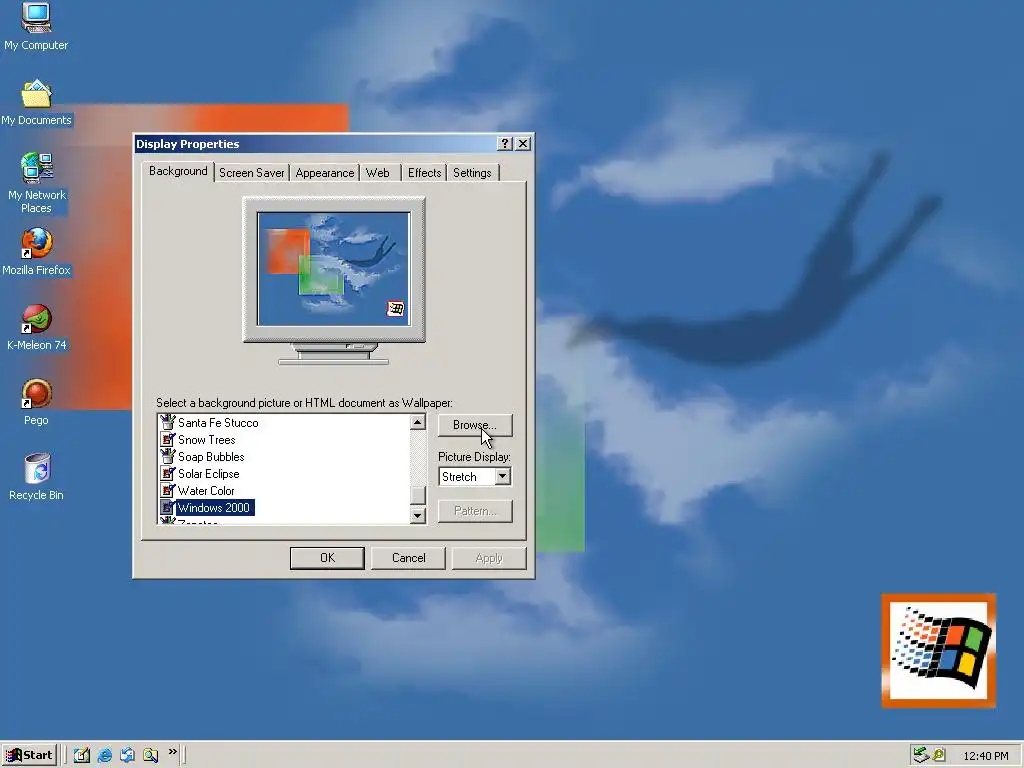Choose Snow Trees wallpaper
1024x768 pixels.
pos(206,440)
